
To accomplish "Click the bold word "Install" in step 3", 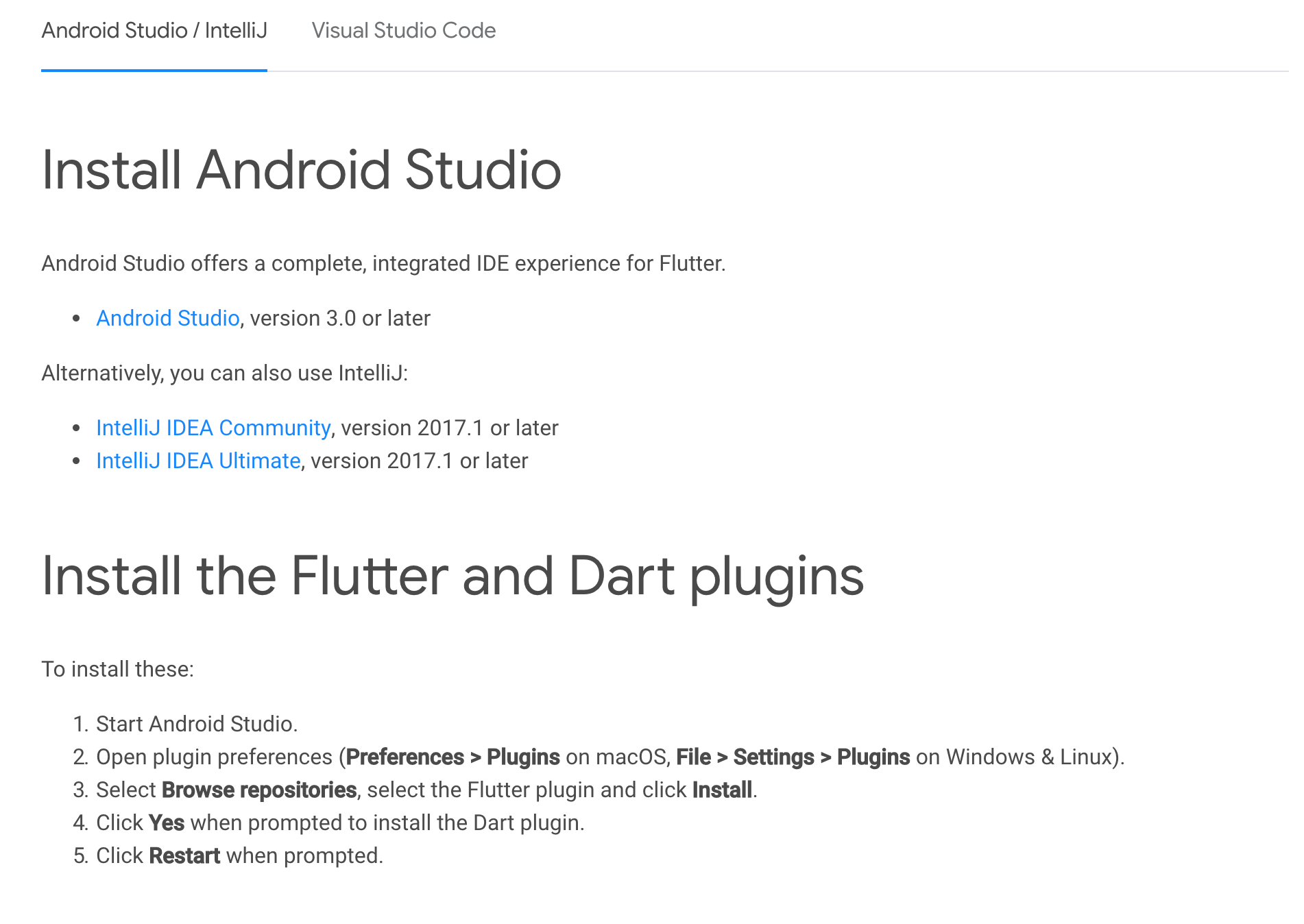I will click(x=722, y=790).
